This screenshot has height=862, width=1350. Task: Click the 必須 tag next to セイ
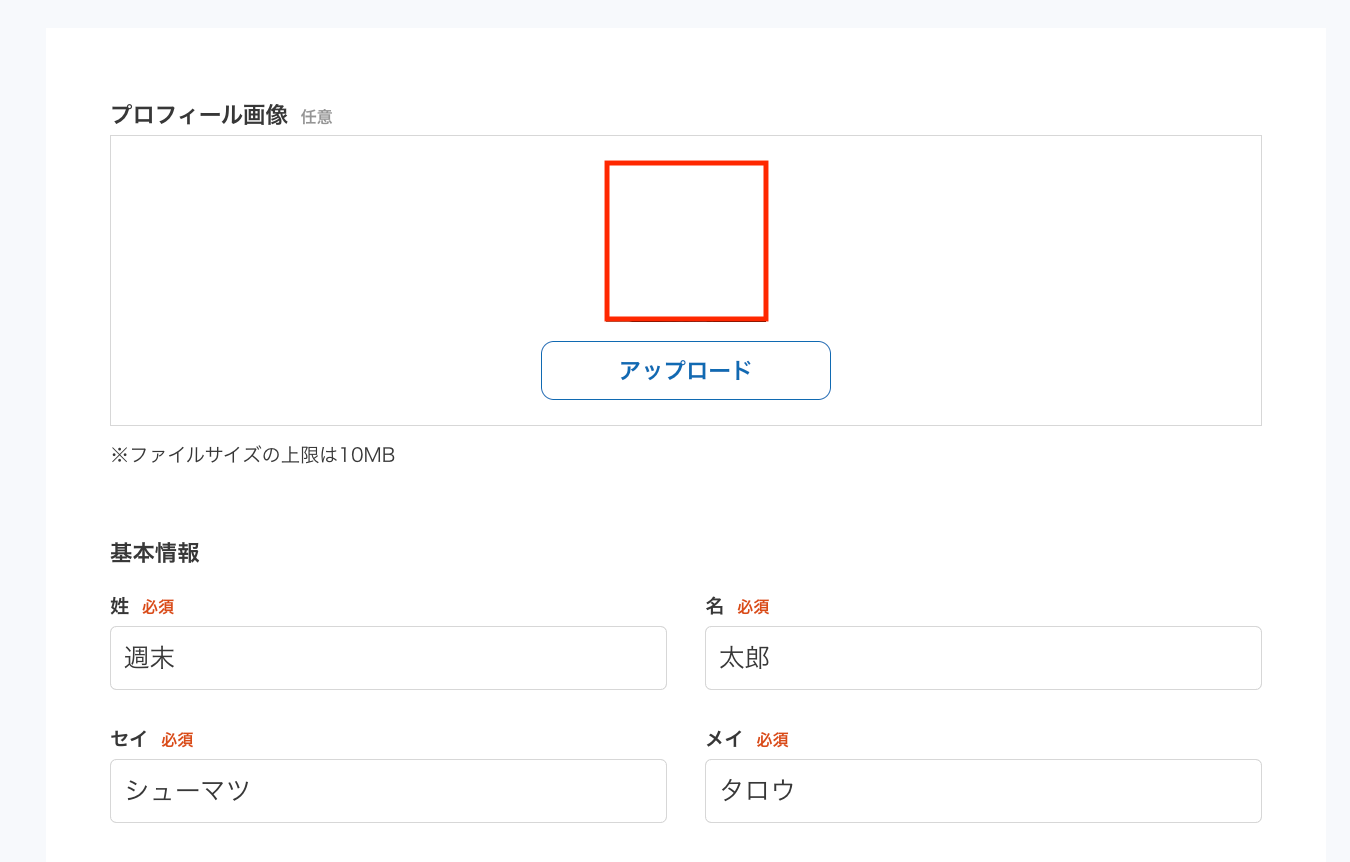tap(177, 740)
